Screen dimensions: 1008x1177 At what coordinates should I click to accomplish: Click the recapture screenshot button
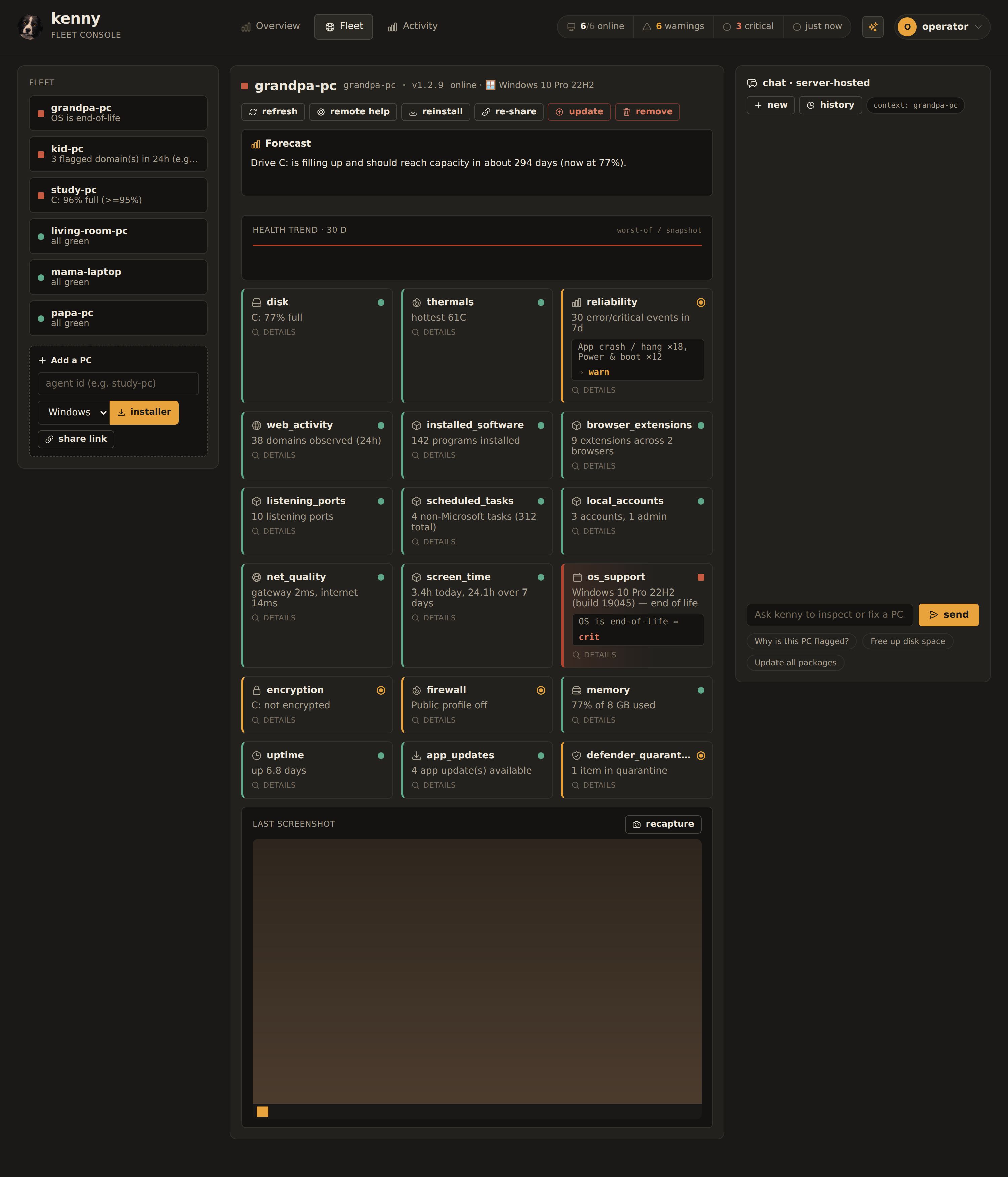coord(663,824)
